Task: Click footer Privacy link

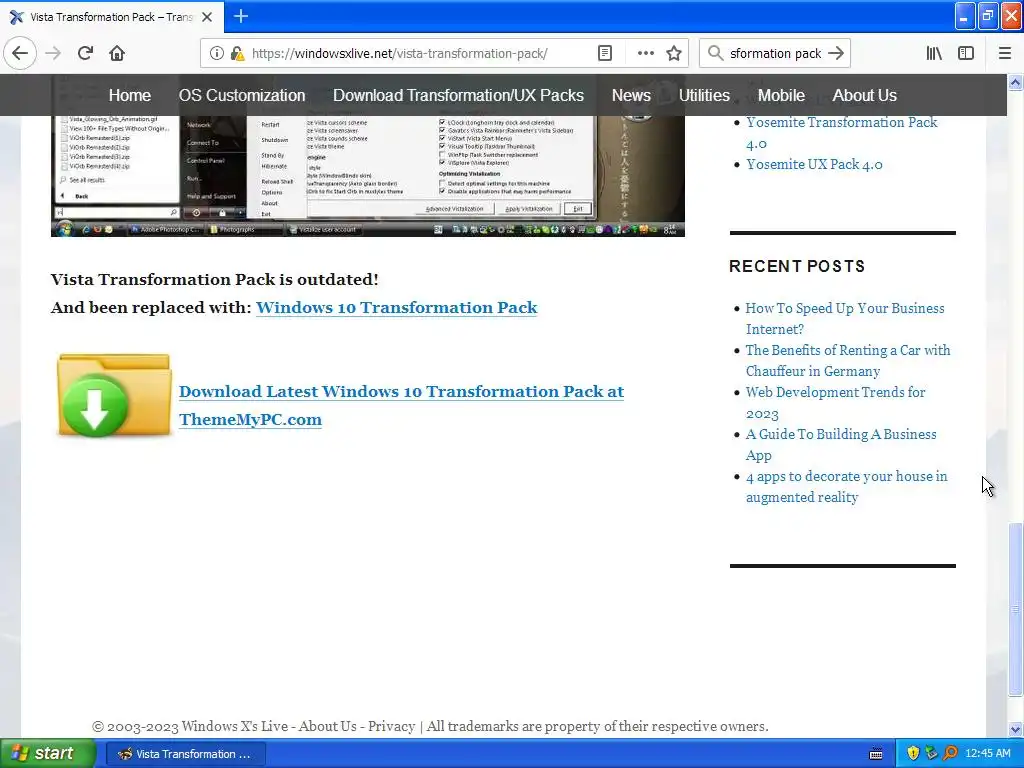Action: coord(391,726)
